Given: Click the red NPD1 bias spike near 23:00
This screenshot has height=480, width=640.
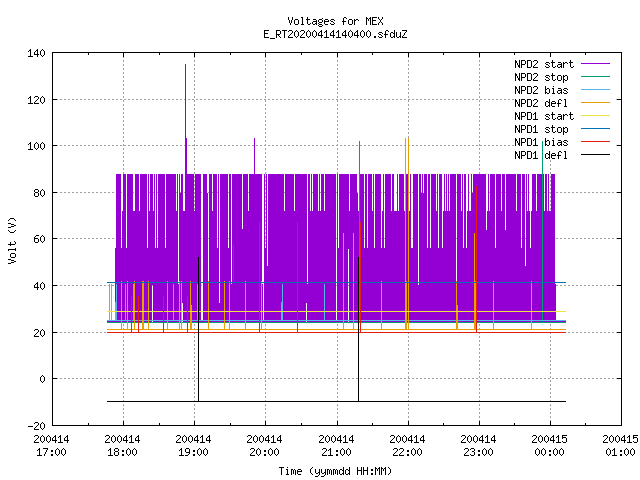Looking at the screenshot, I should click(476, 259).
